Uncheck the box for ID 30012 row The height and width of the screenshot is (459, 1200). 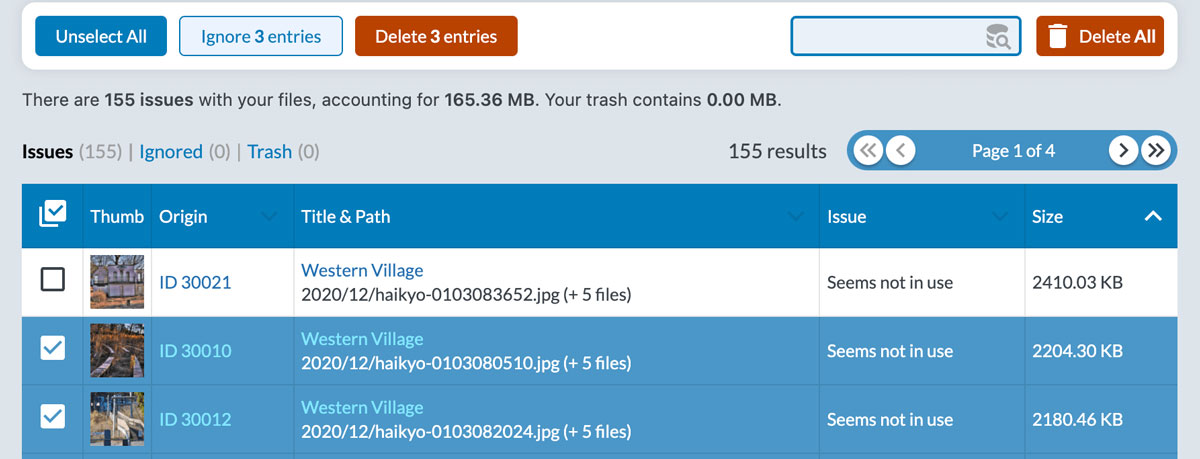point(52,417)
